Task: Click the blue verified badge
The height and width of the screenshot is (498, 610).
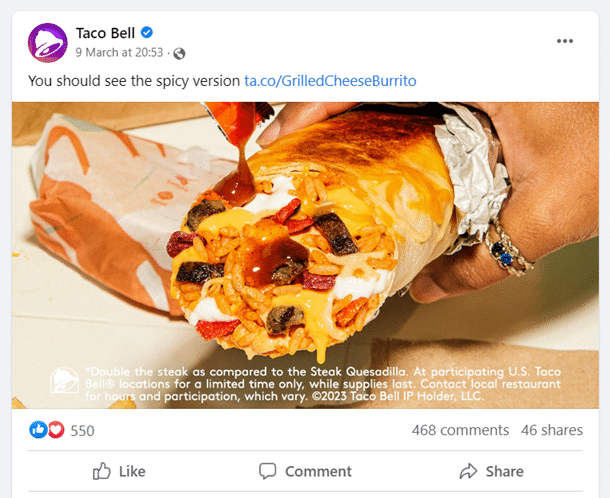Action: point(147,33)
